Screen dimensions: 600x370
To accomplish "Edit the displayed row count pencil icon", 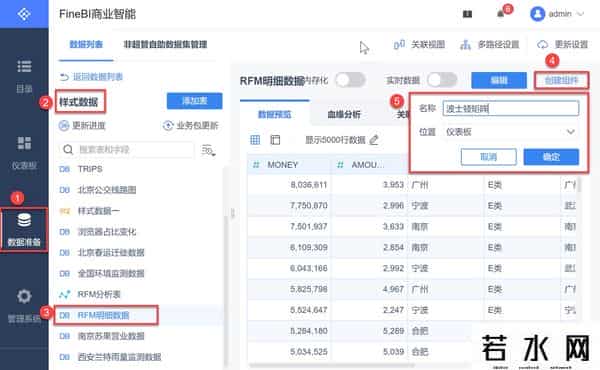I will pyautogui.click(x=374, y=140).
